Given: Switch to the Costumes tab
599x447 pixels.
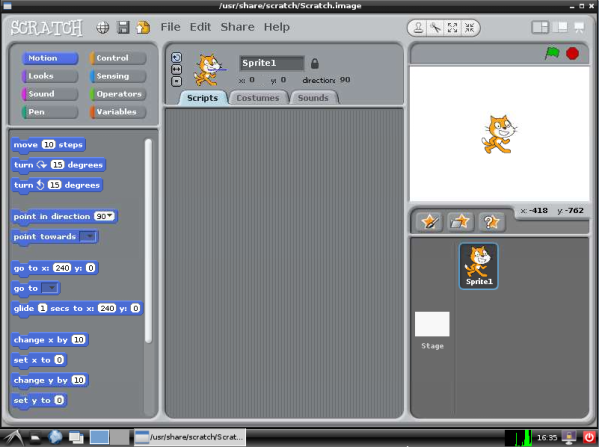Looking at the screenshot, I should pyautogui.click(x=258, y=98).
